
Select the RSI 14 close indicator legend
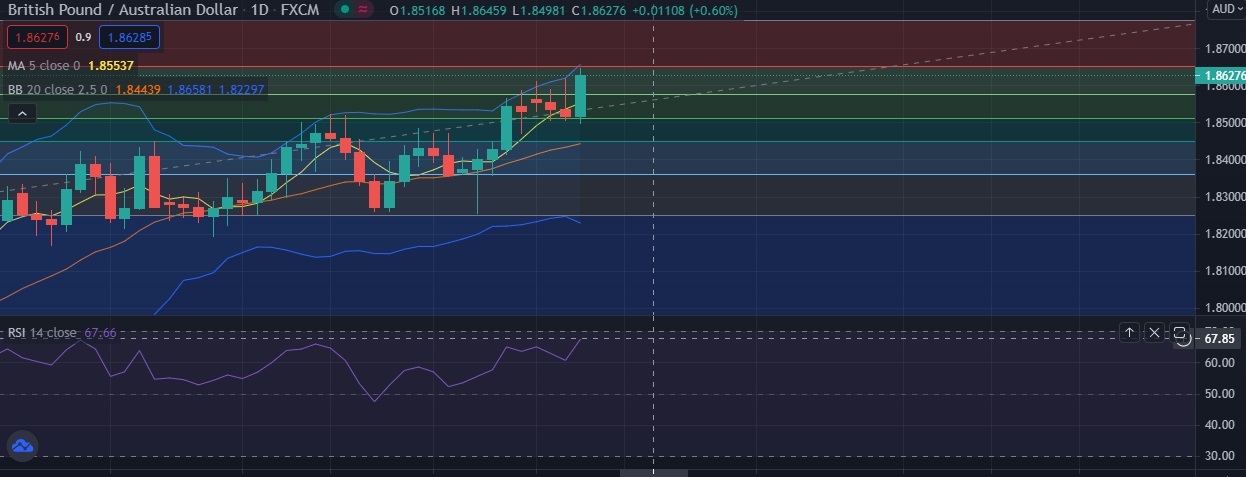point(42,332)
